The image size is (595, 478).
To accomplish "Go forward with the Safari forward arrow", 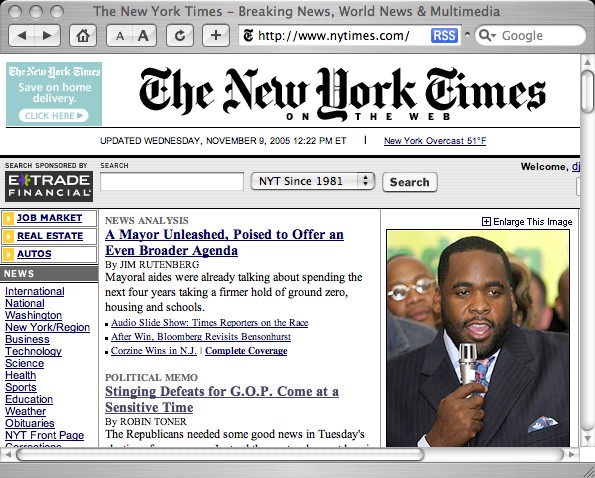I will tap(47, 36).
